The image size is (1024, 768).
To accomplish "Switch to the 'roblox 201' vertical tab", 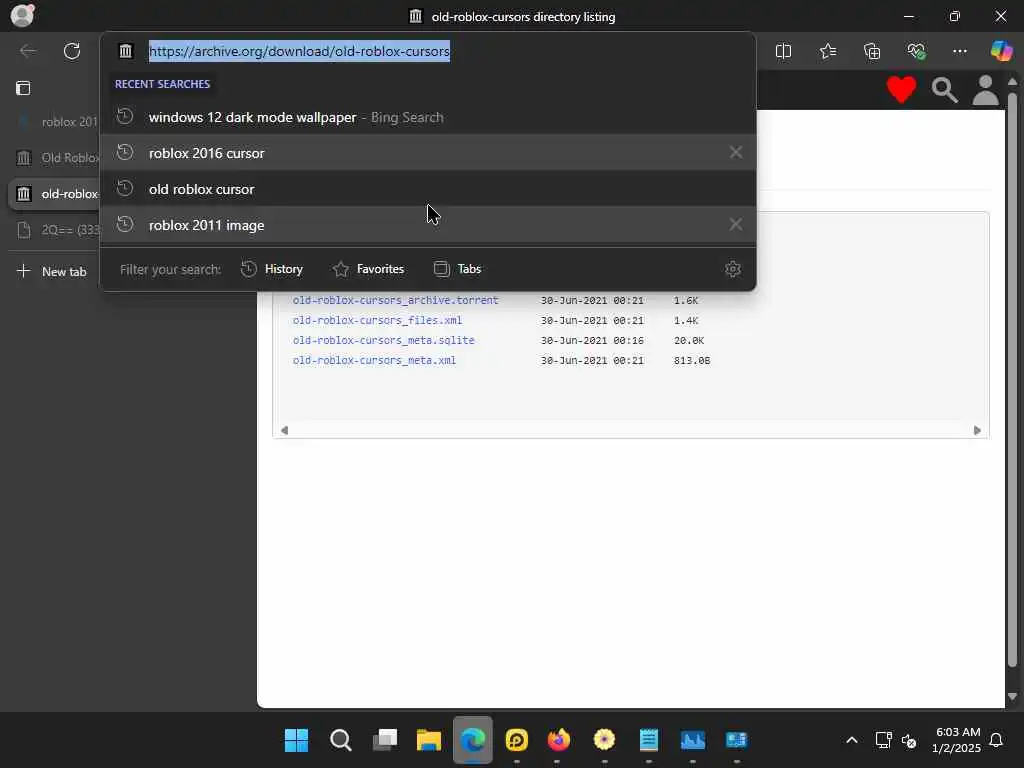I will click(x=54, y=122).
